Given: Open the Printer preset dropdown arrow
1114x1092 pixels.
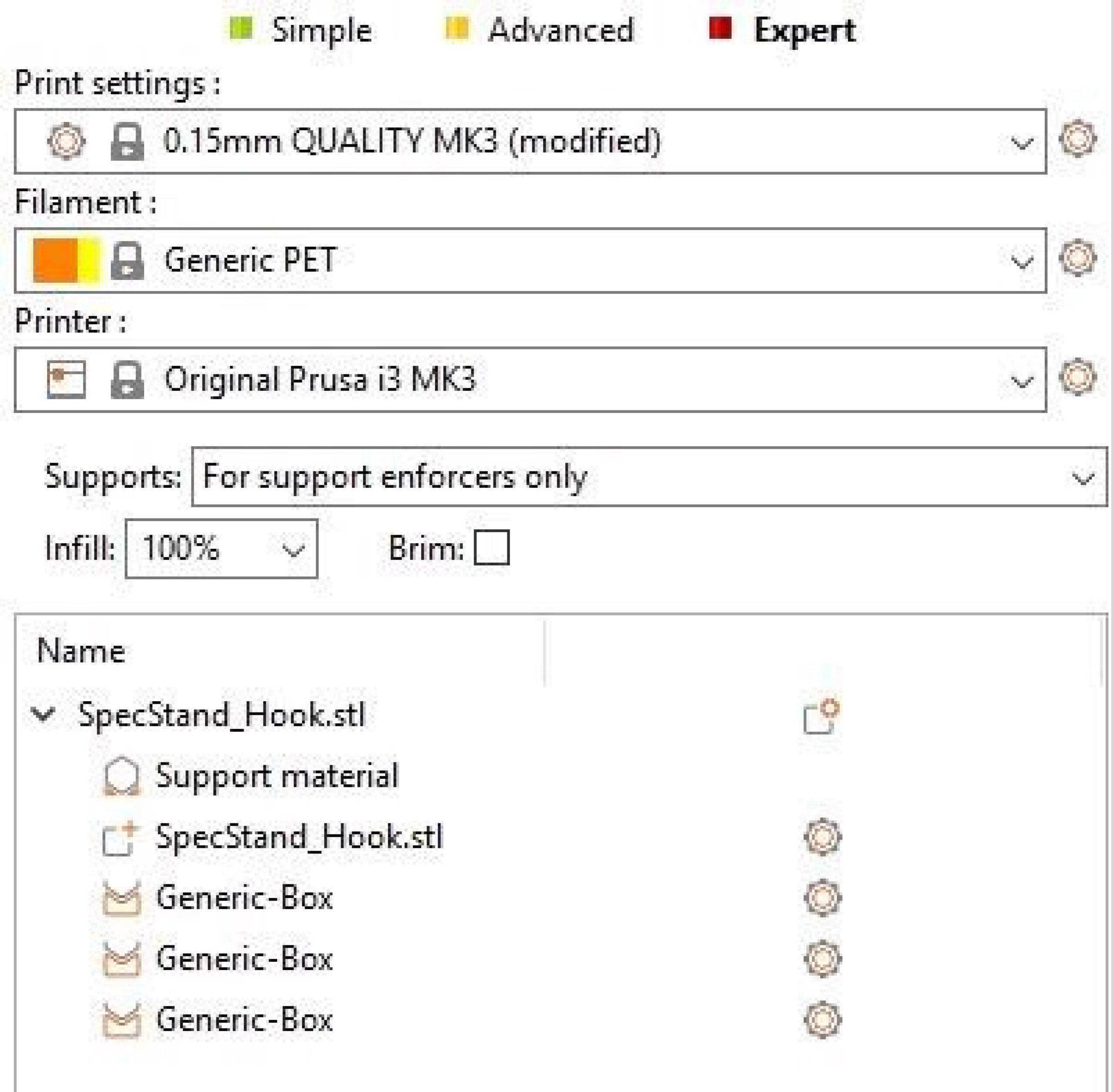Looking at the screenshot, I should (1022, 381).
